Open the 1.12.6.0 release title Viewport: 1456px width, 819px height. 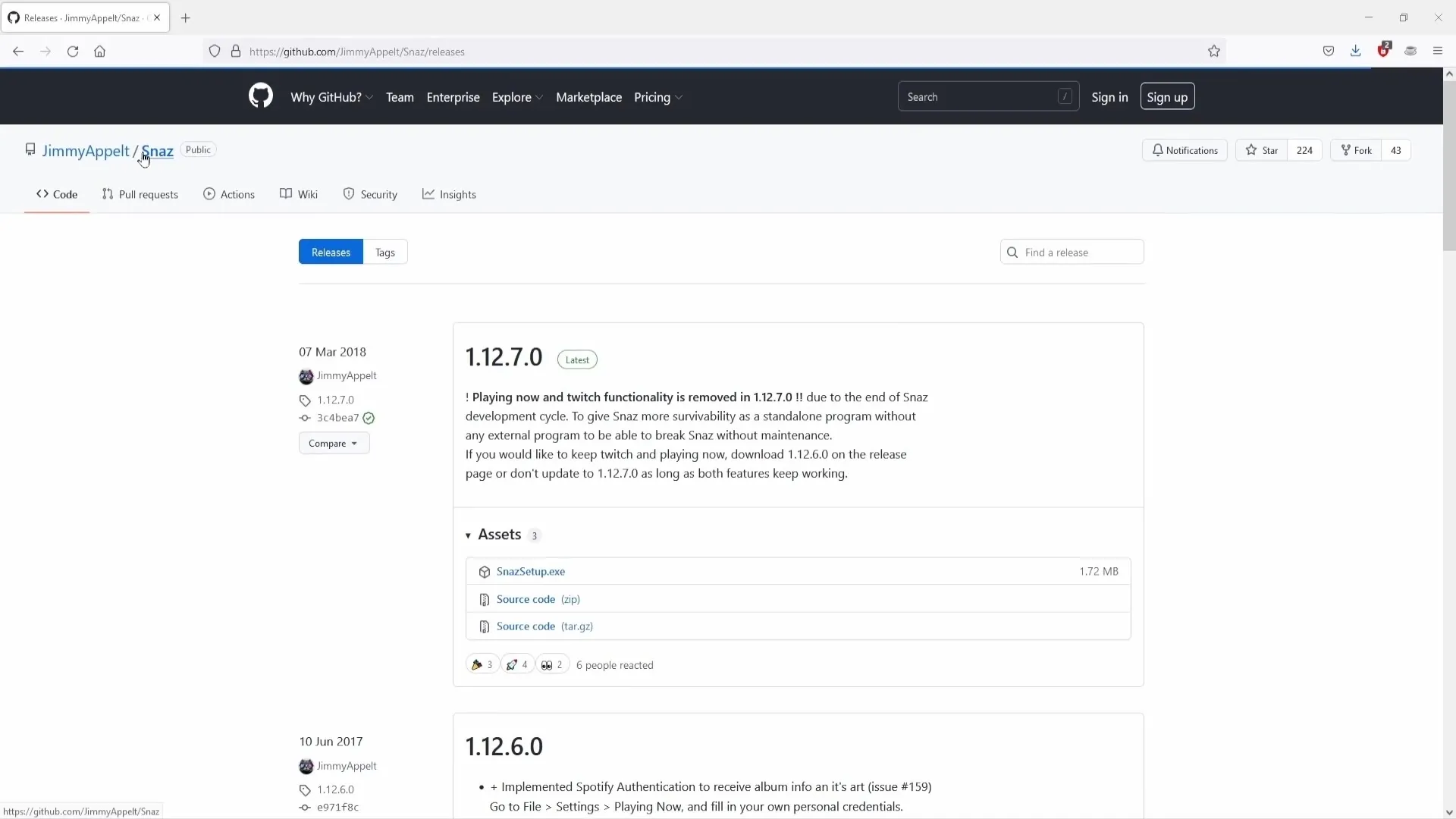tap(504, 746)
